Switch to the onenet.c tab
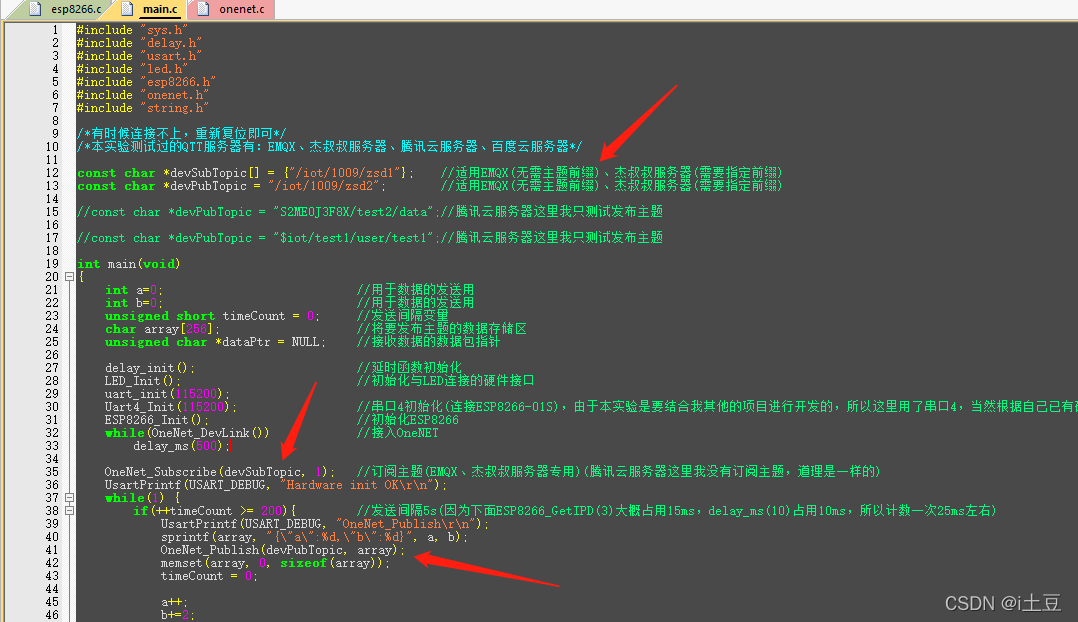This screenshot has width=1078, height=622. tap(231, 9)
